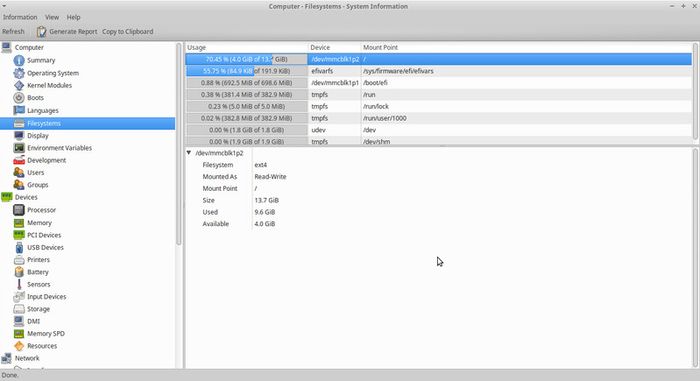Select the /dev/shm mount point row

(x=377, y=142)
